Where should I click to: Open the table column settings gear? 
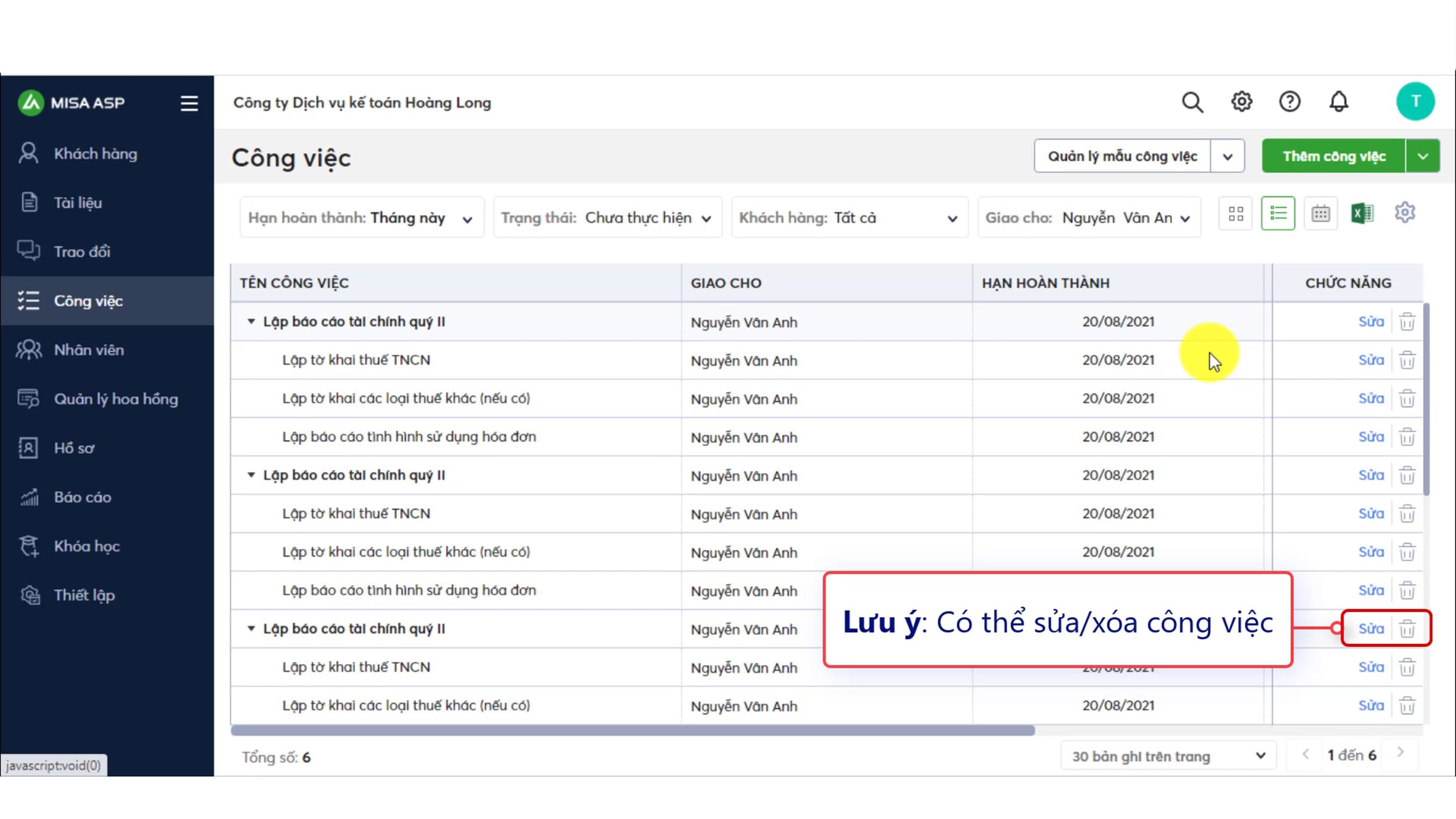click(x=1405, y=213)
